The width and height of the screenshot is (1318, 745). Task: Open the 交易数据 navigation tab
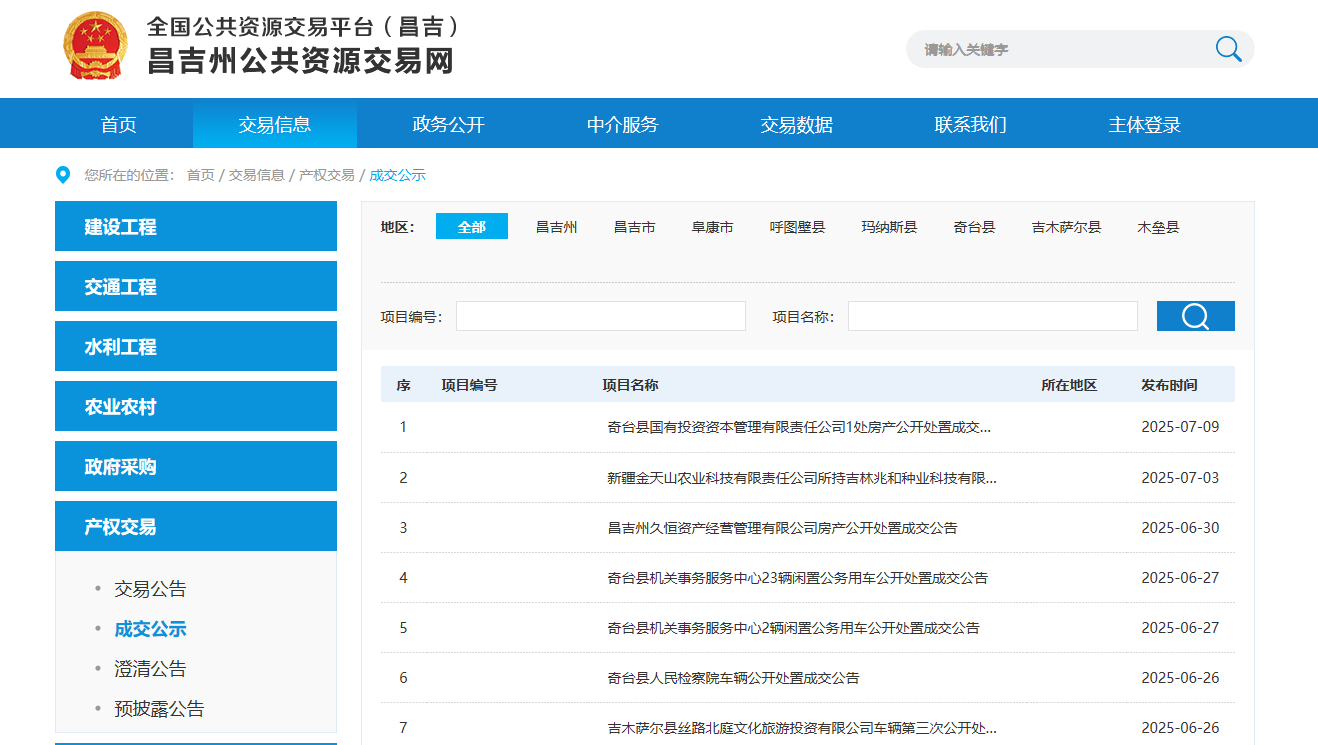click(x=796, y=124)
